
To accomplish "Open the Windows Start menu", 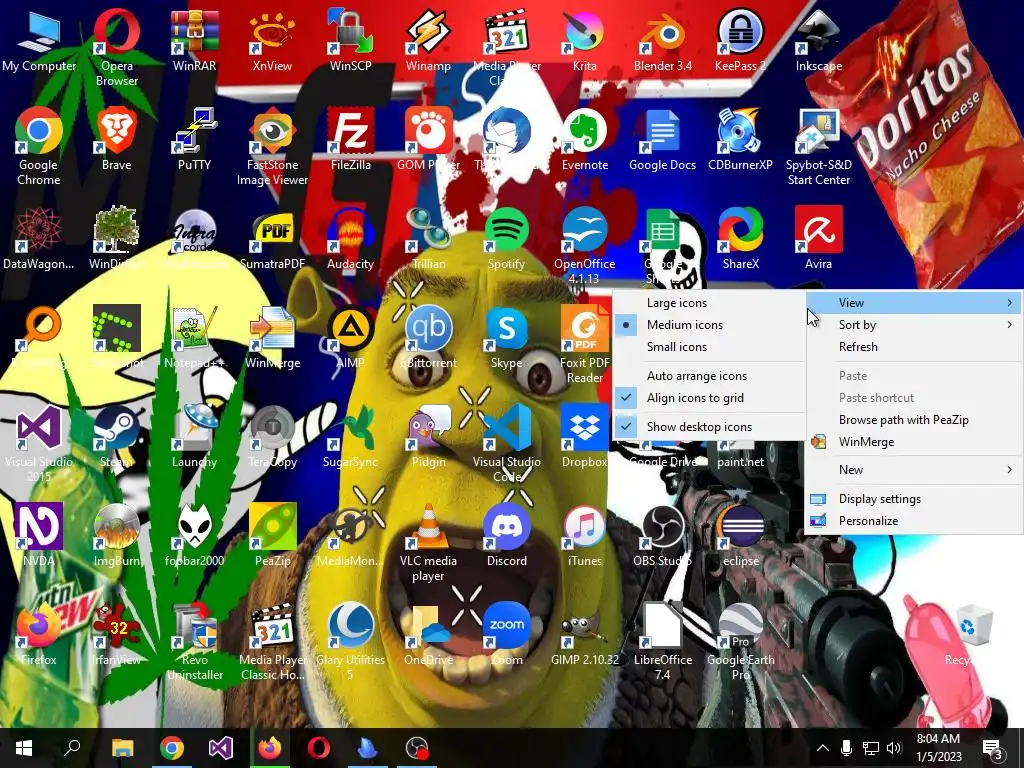I will 24,748.
